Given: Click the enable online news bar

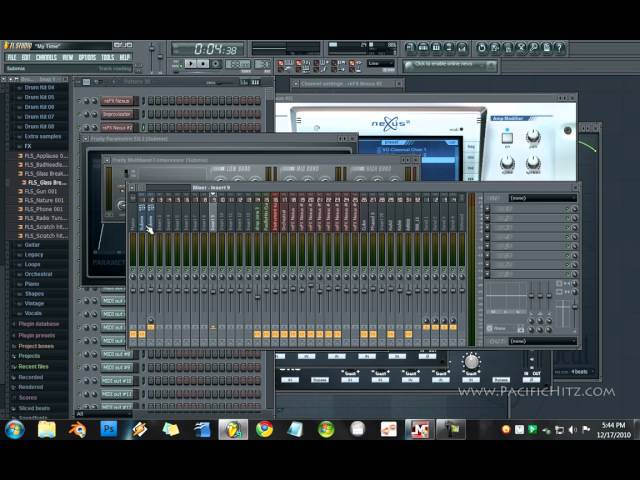Looking at the screenshot, I should [x=450, y=65].
